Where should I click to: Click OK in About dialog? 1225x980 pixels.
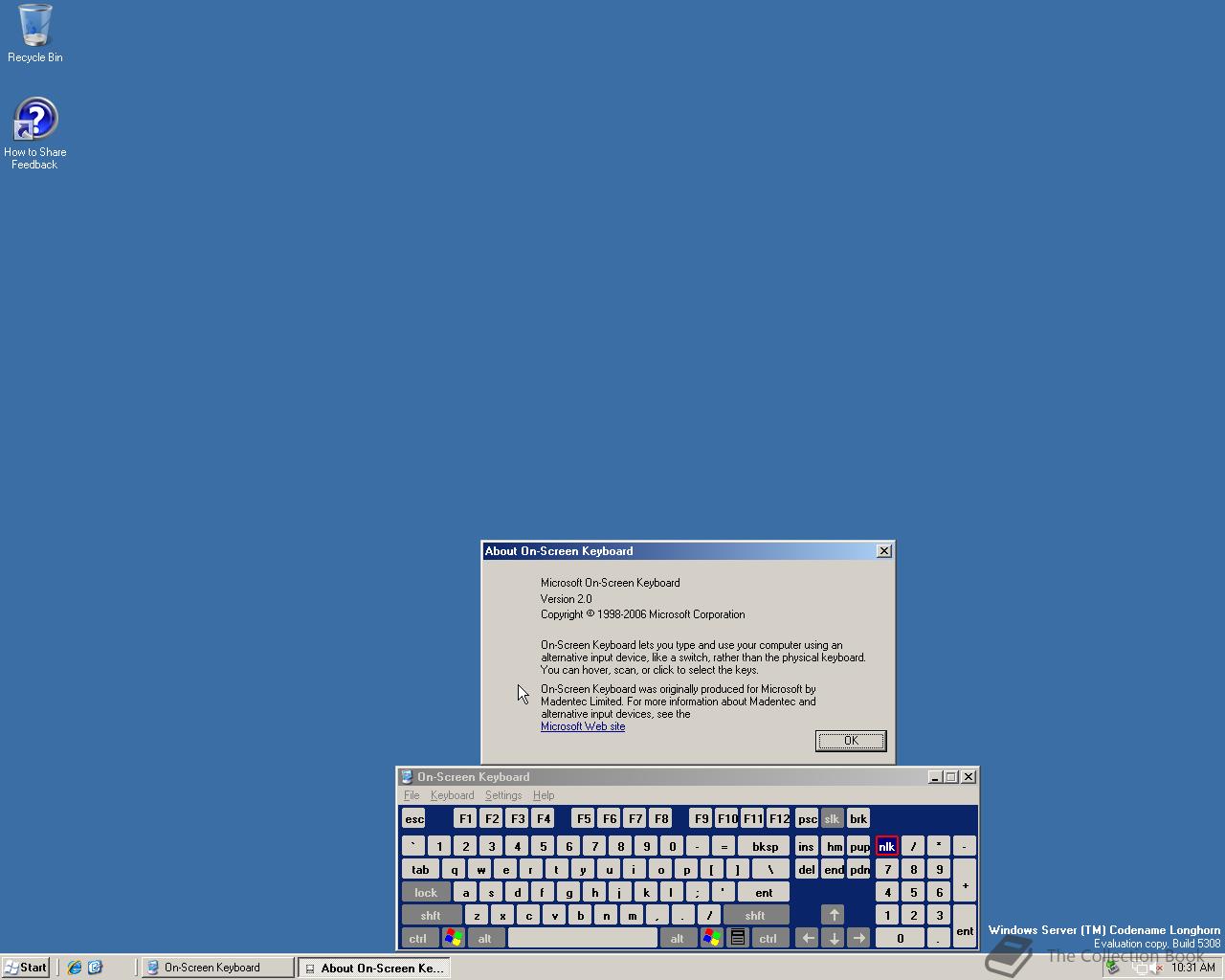coord(851,741)
